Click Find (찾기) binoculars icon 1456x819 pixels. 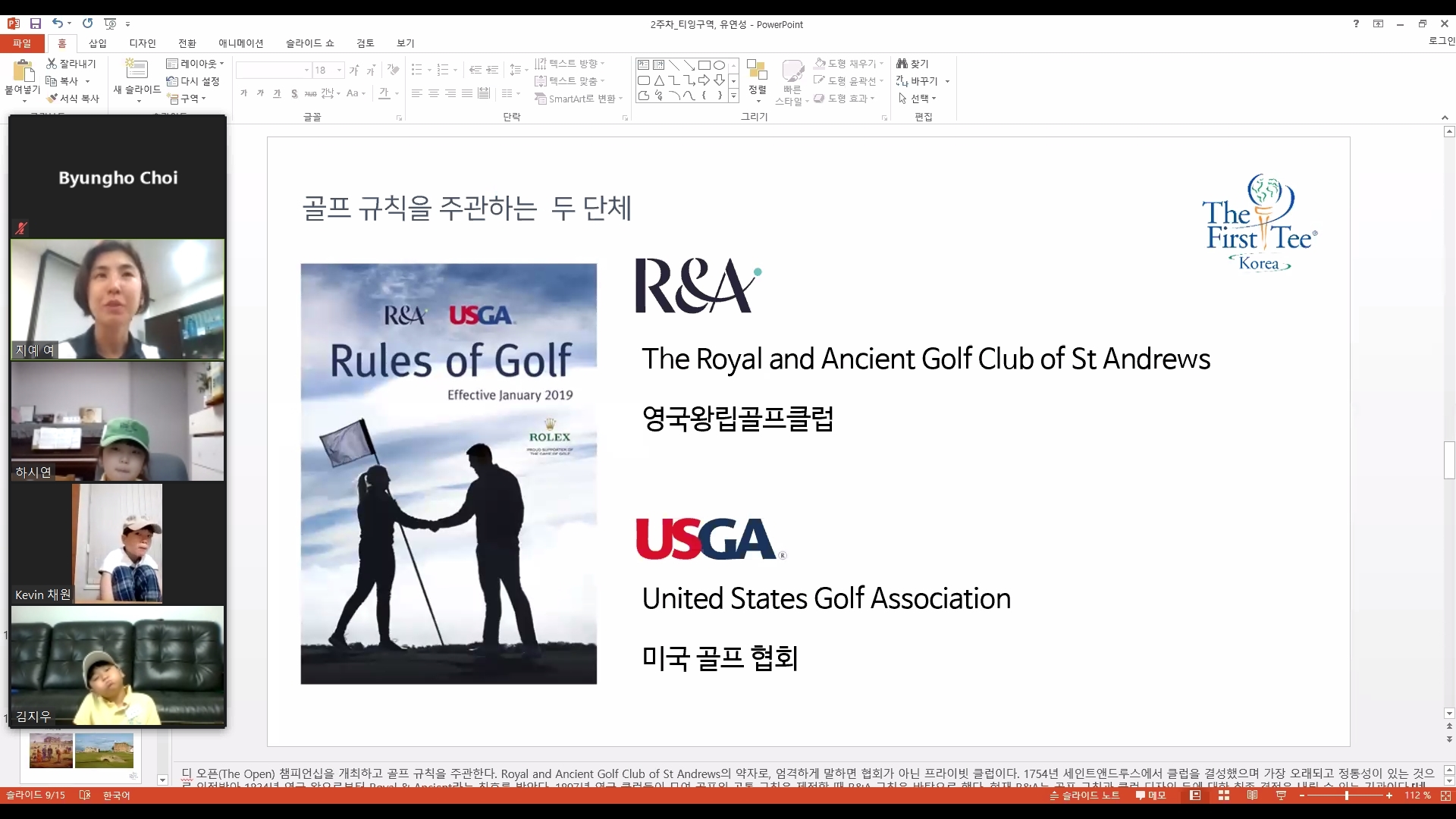pos(902,64)
